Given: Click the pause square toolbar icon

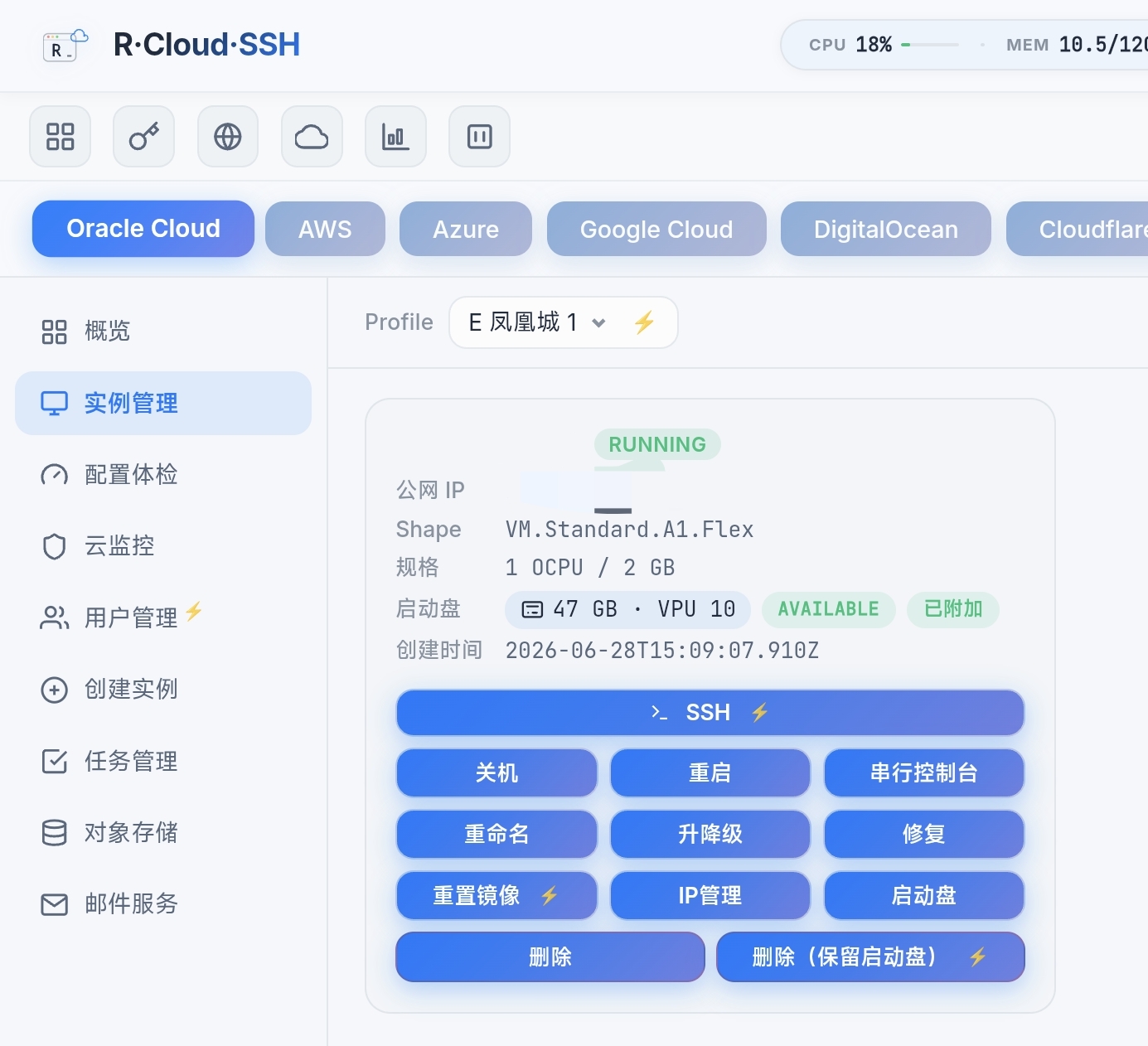Looking at the screenshot, I should pos(479,137).
